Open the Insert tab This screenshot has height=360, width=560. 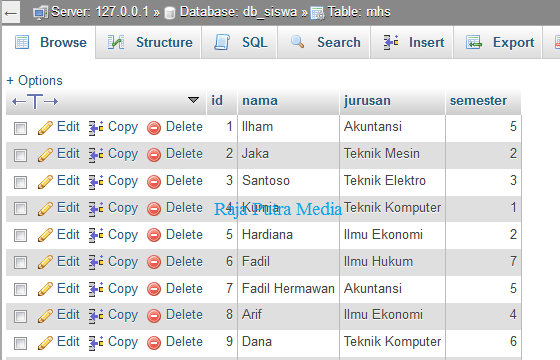412,42
